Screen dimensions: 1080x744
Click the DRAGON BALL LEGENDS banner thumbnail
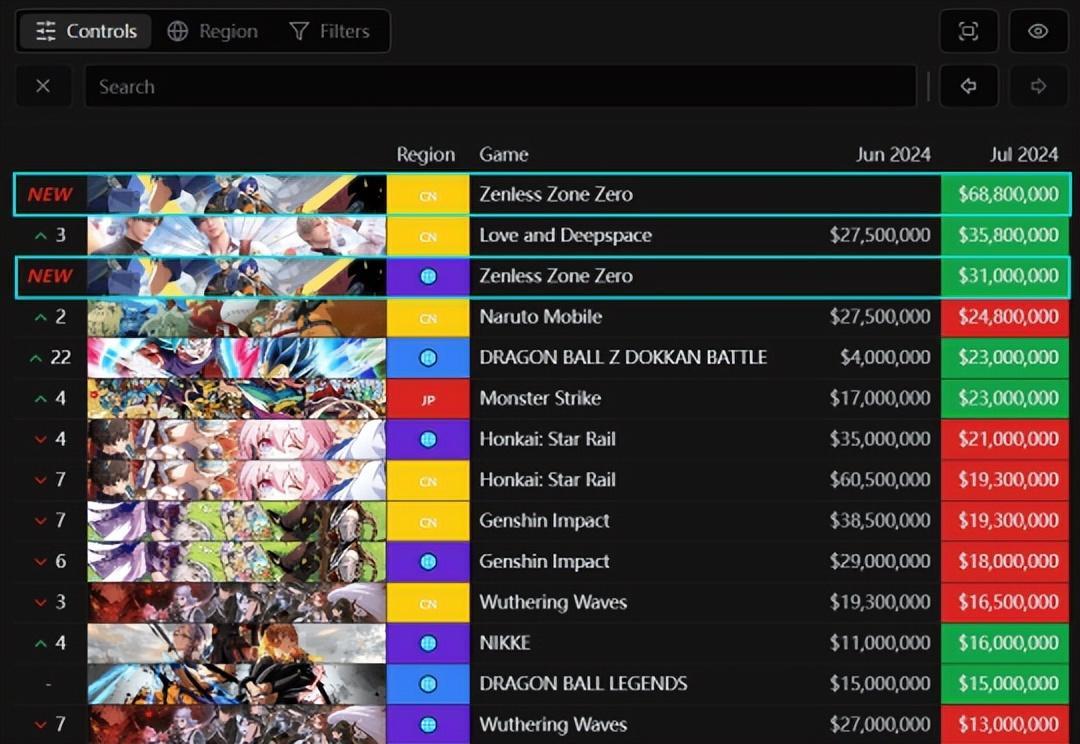236,684
